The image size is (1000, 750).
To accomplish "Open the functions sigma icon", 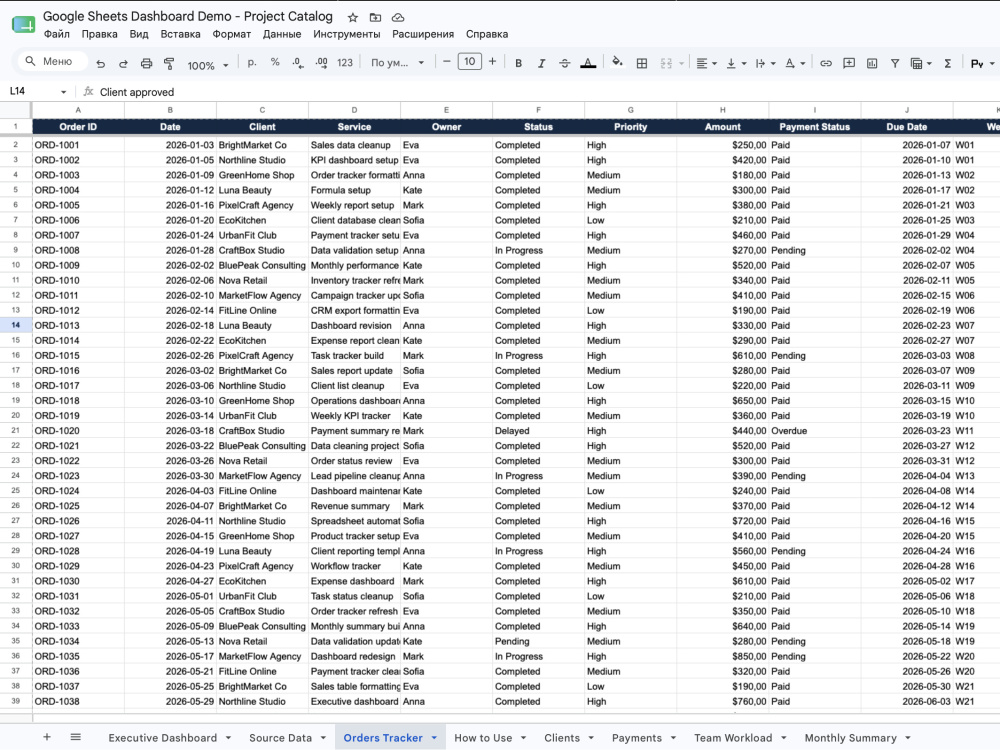I will (948, 63).
